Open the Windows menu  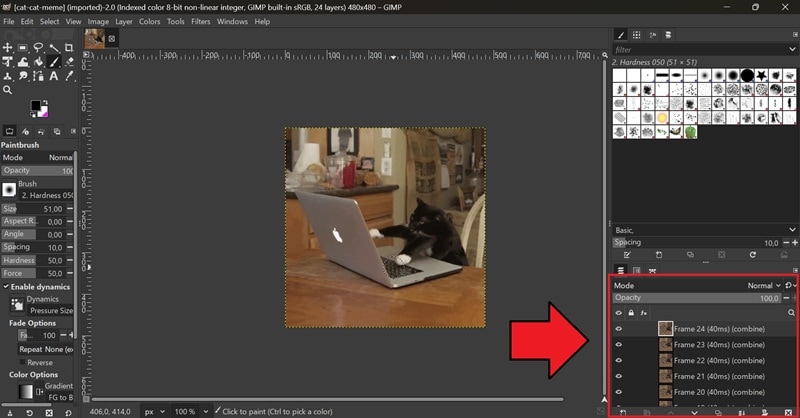pyautogui.click(x=232, y=21)
